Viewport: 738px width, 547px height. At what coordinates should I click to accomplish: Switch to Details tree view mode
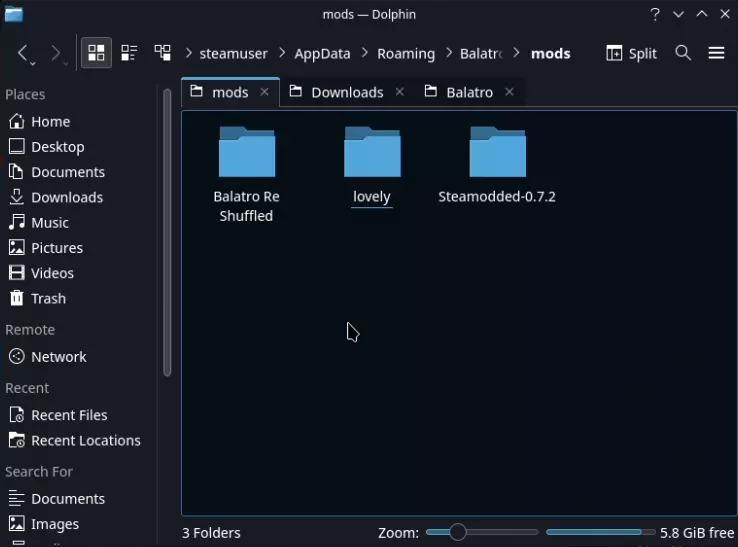[162, 53]
